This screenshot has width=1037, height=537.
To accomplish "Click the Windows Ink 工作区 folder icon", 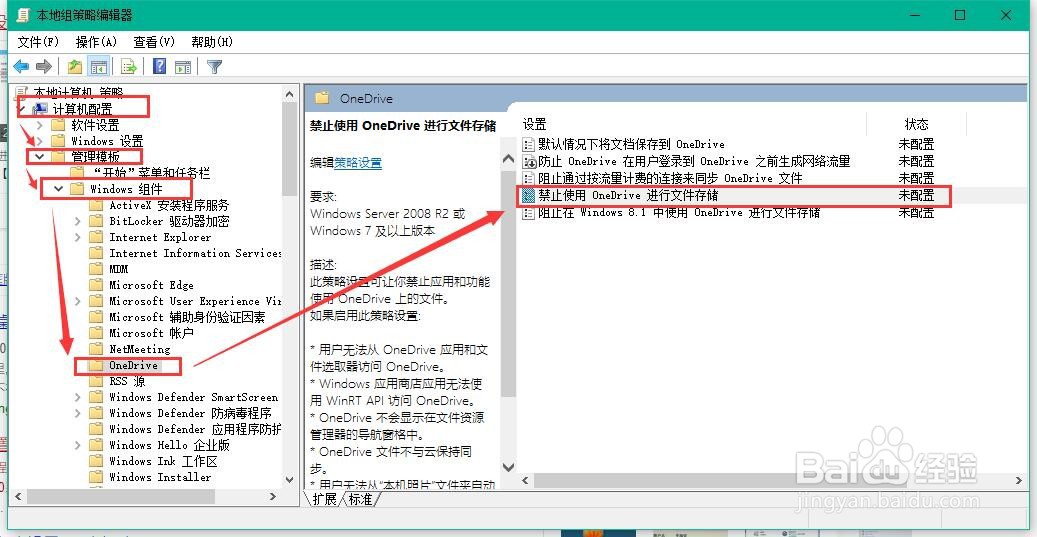I will pyautogui.click(x=97, y=461).
